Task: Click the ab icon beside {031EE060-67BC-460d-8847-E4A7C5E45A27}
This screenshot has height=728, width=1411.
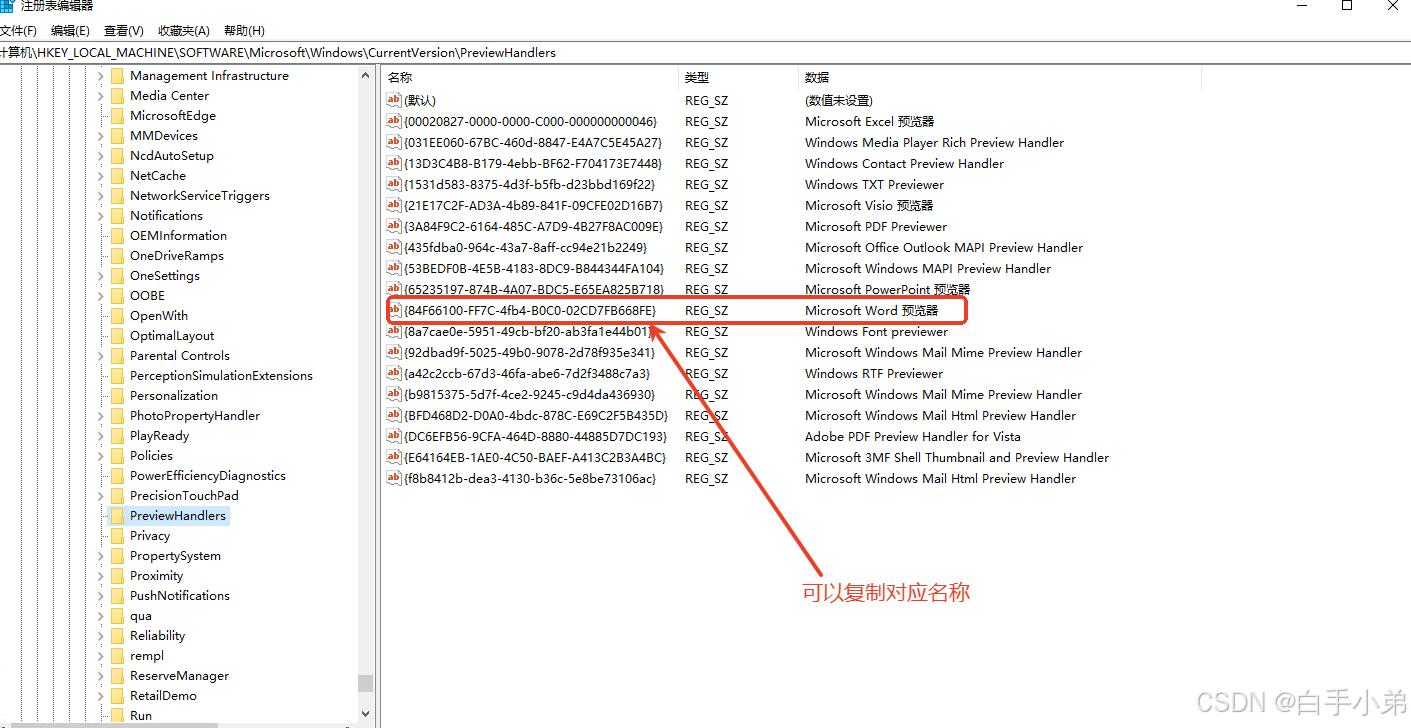Action: (x=394, y=142)
